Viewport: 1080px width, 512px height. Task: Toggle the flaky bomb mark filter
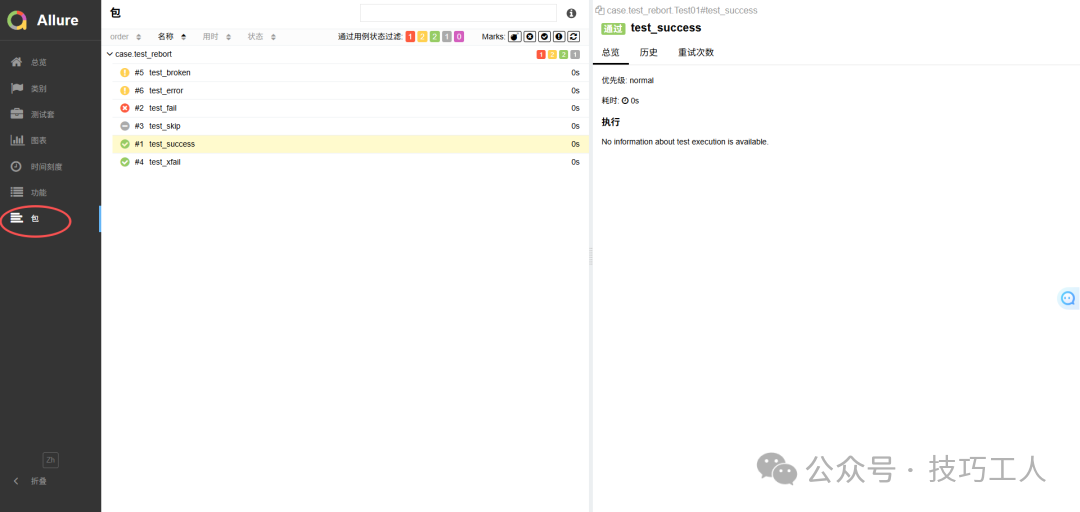(x=515, y=37)
